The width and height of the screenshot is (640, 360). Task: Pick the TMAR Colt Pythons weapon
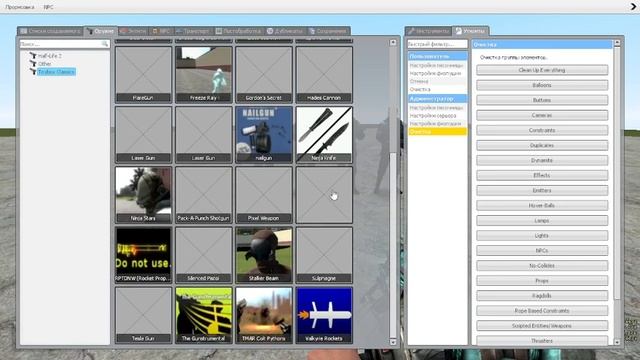264,315
